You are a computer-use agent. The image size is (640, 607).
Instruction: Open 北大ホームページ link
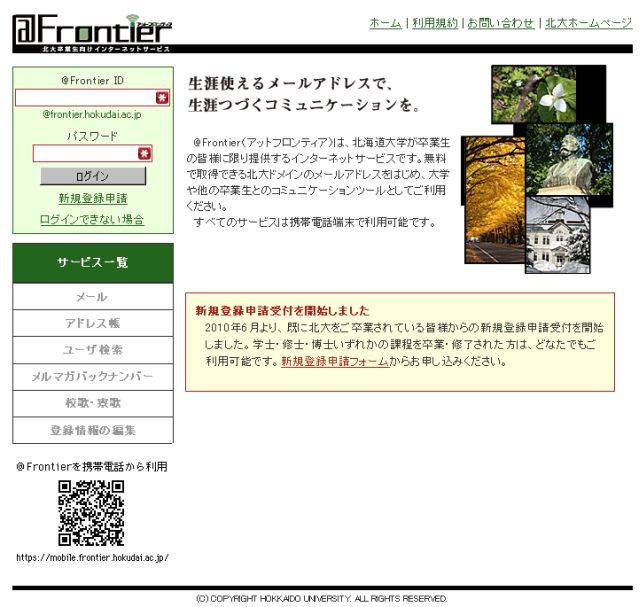pyautogui.click(x=589, y=23)
